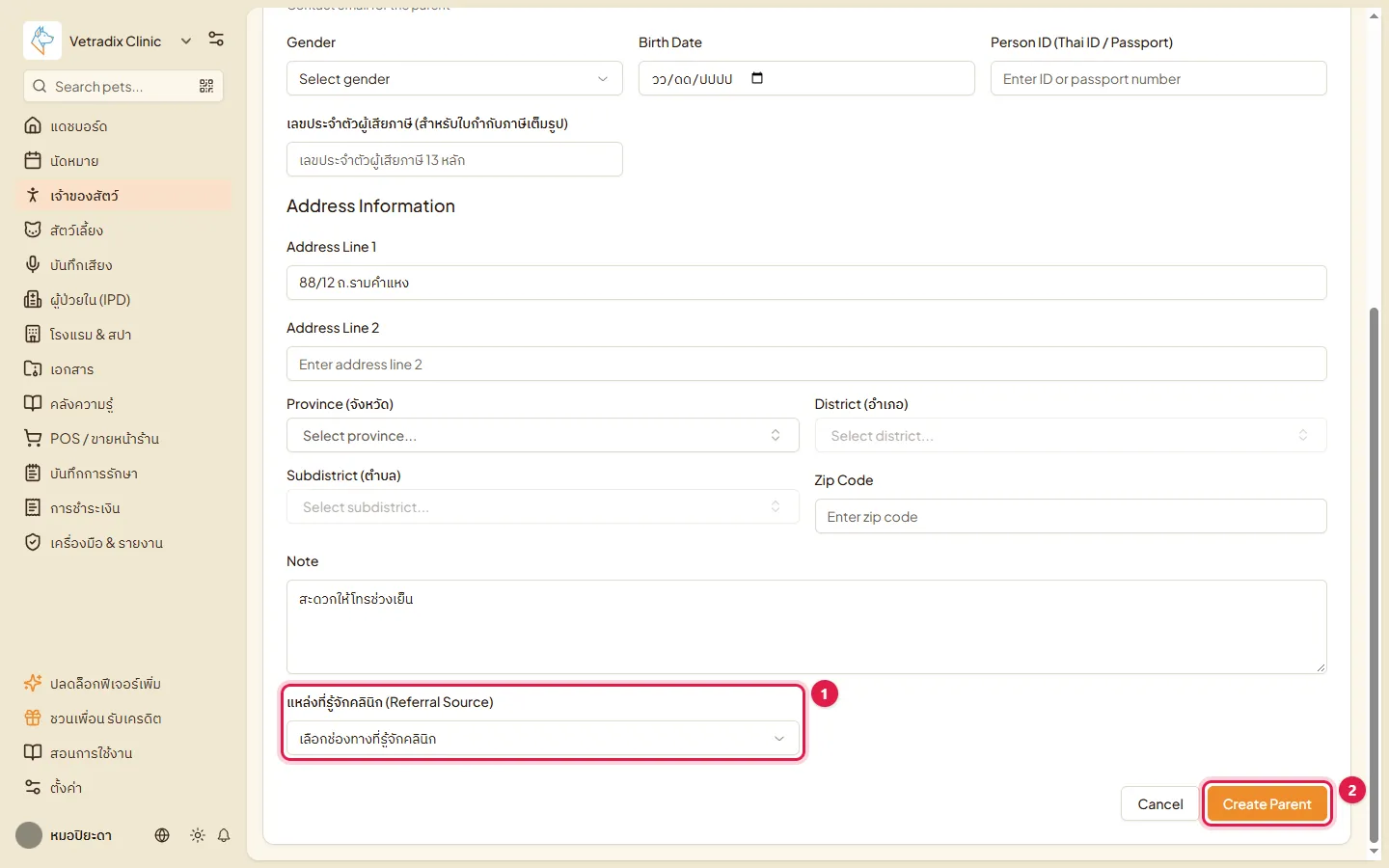
Task: Click the Create Parent button
Action: click(x=1266, y=803)
